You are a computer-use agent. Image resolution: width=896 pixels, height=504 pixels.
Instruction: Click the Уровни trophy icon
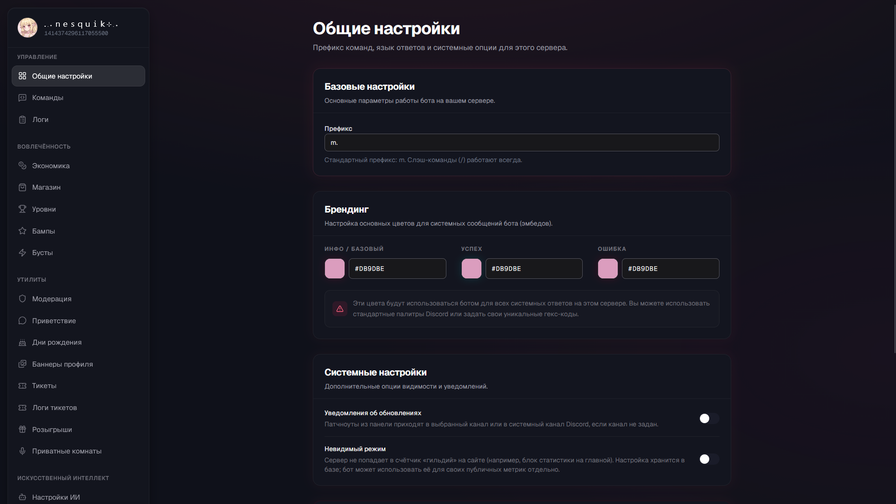pos(22,209)
